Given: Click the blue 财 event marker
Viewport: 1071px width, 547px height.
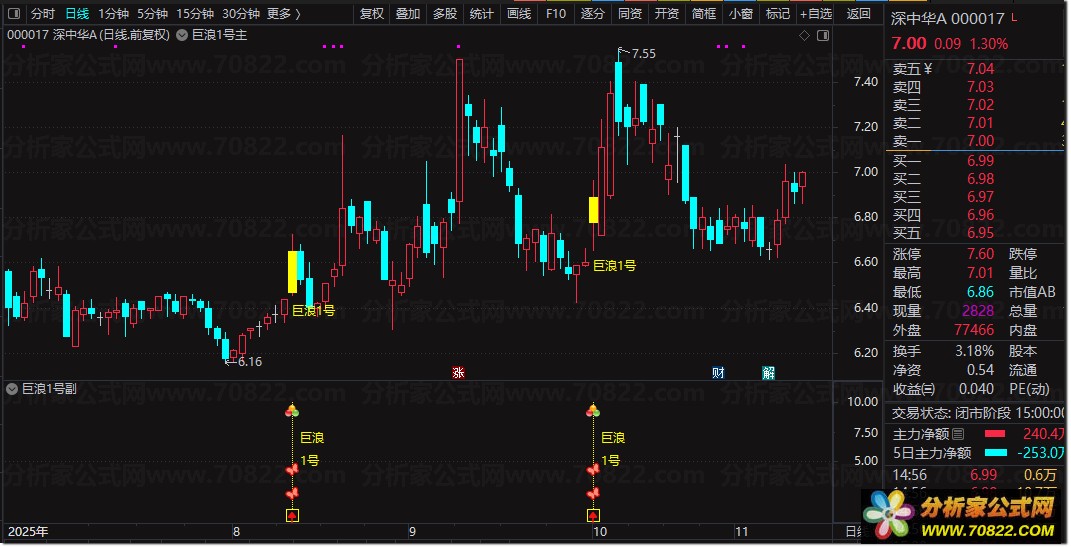Looking at the screenshot, I should point(718,373).
